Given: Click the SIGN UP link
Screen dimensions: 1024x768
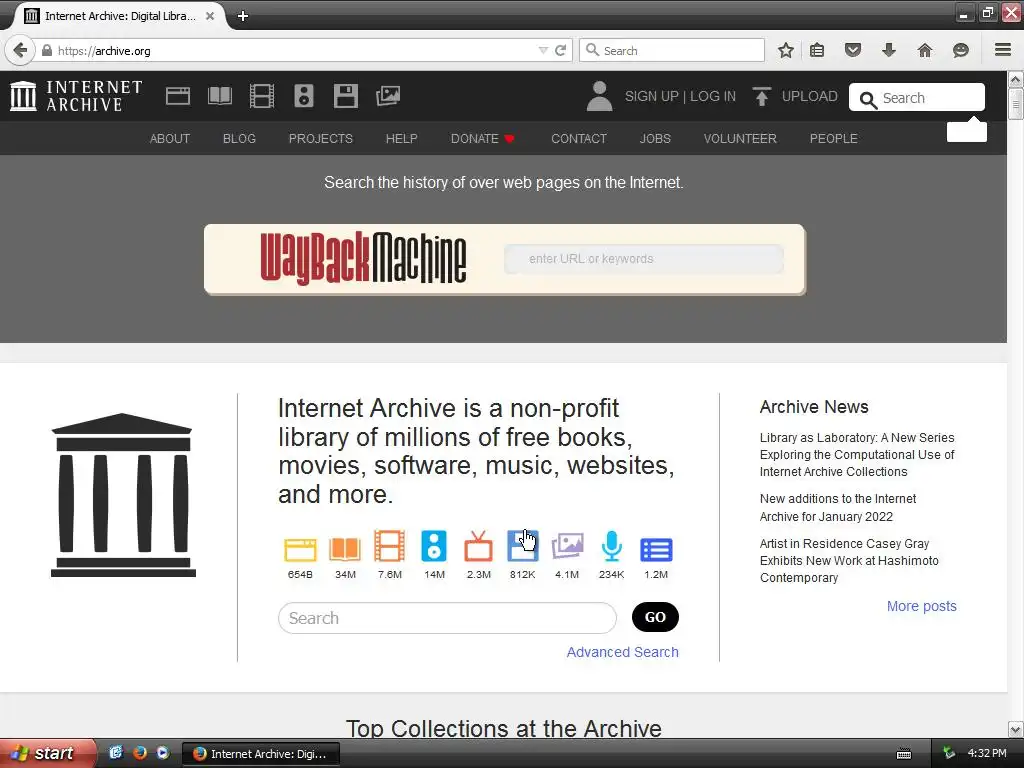Looking at the screenshot, I should coord(651,96).
